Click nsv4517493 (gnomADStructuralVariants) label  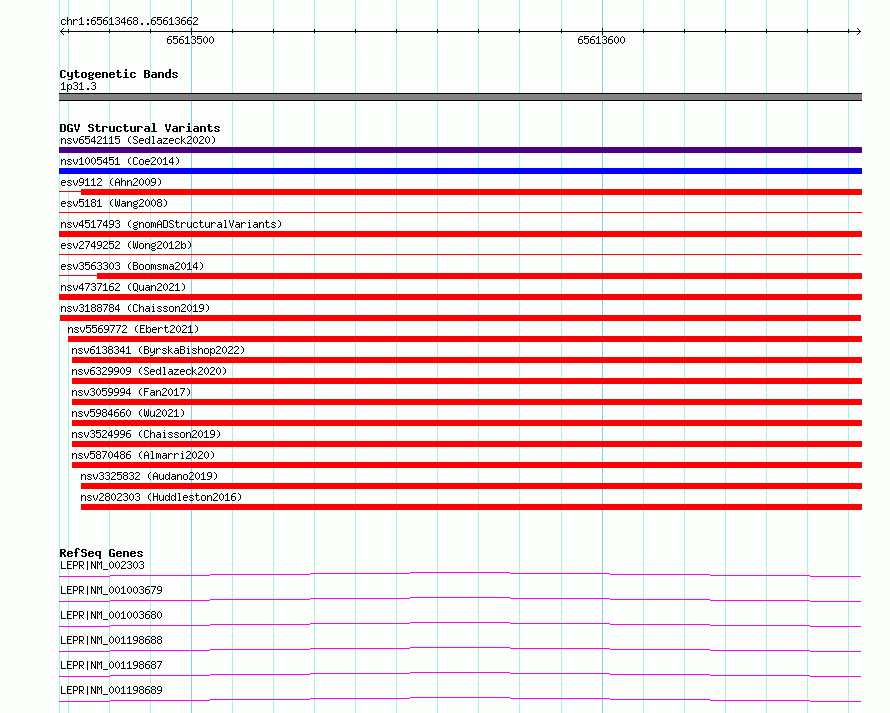coord(171,224)
